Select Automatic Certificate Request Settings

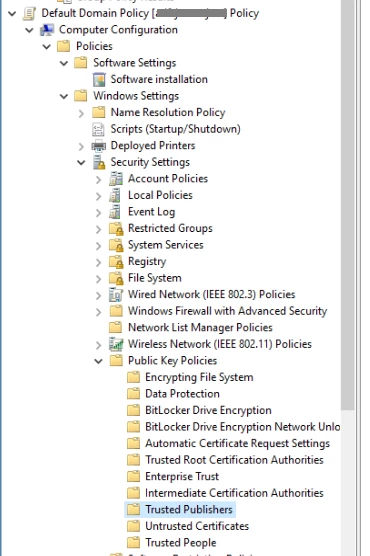pyautogui.click(x=237, y=443)
